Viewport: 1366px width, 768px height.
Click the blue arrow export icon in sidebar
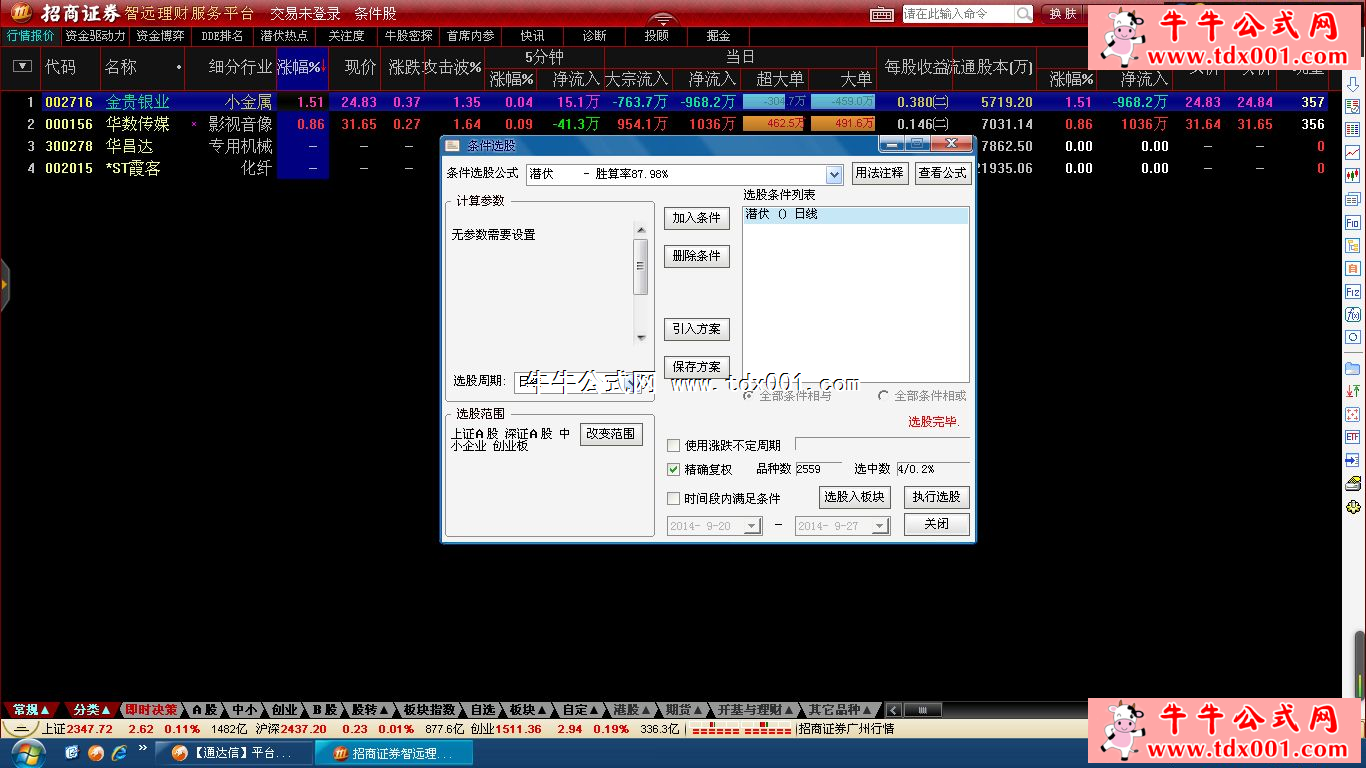[x=1352, y=461]
